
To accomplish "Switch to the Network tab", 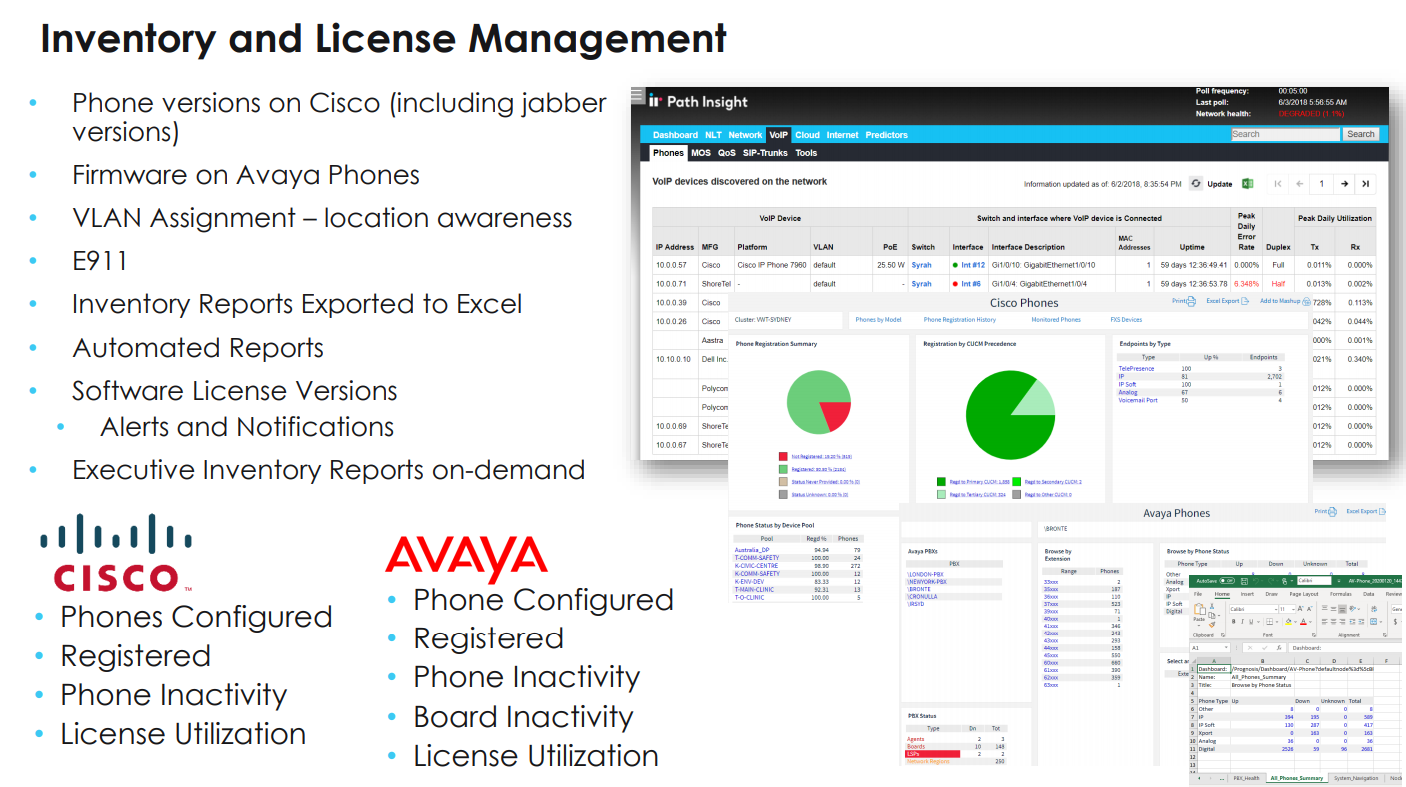I will (x=745, y=135).
